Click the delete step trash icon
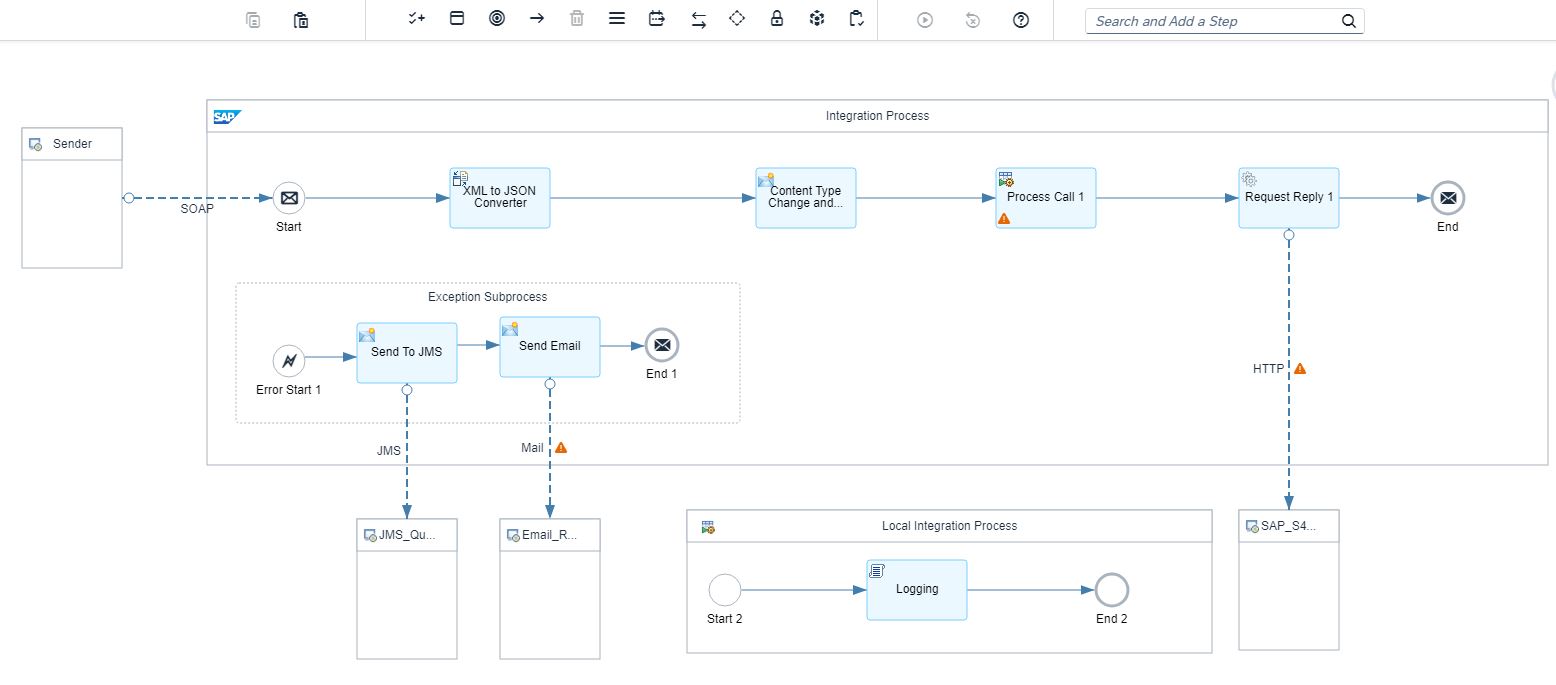Image resolution: width=1556 pixels, height=685 pixels. (x=576, y=18)
